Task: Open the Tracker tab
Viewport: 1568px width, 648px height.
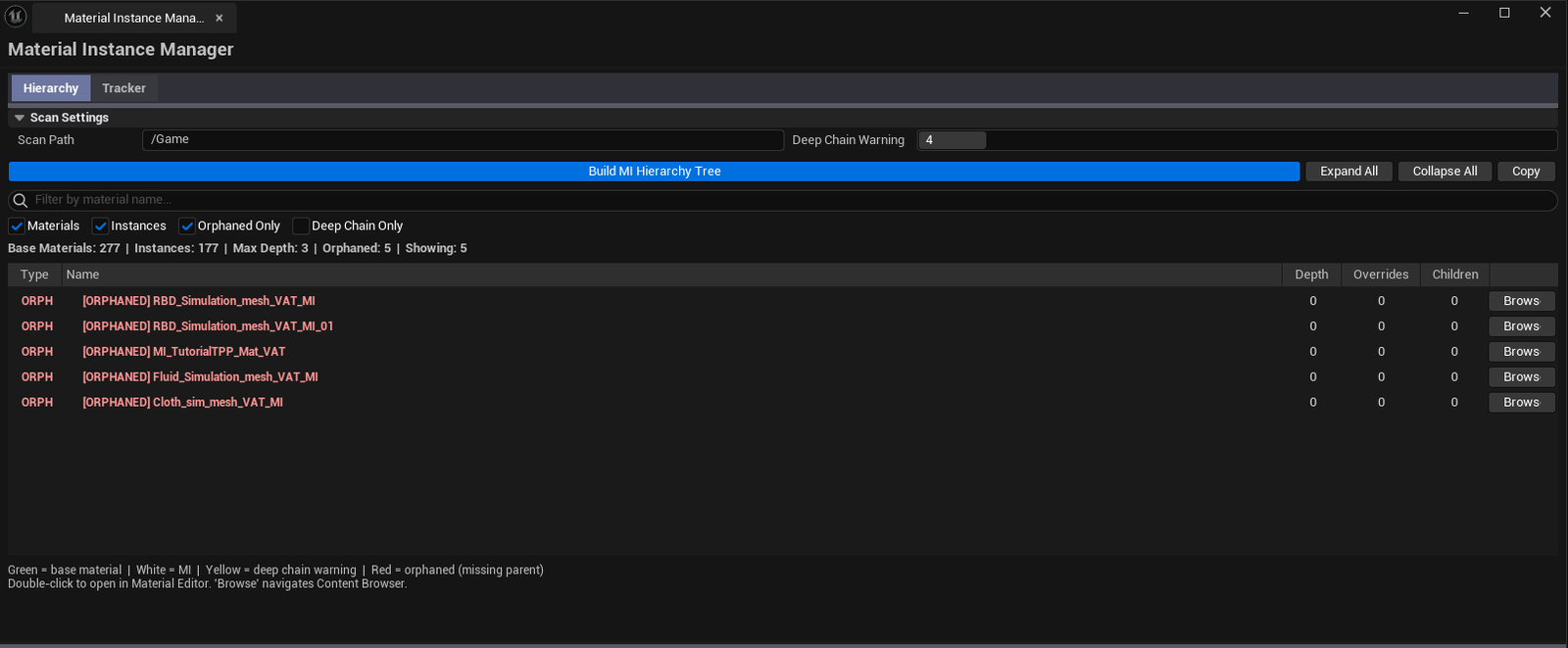Action: [123, 88]
